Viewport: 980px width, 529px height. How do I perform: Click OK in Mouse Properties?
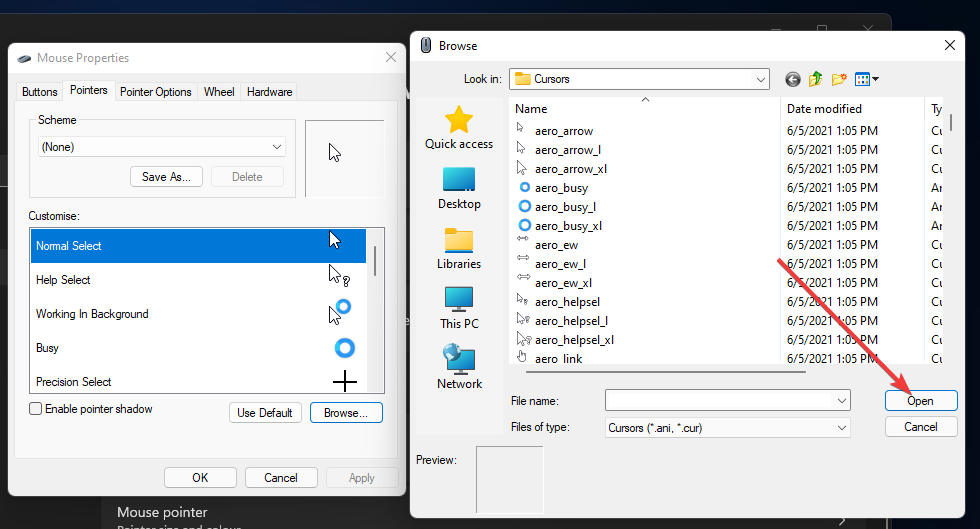(200, 478)
